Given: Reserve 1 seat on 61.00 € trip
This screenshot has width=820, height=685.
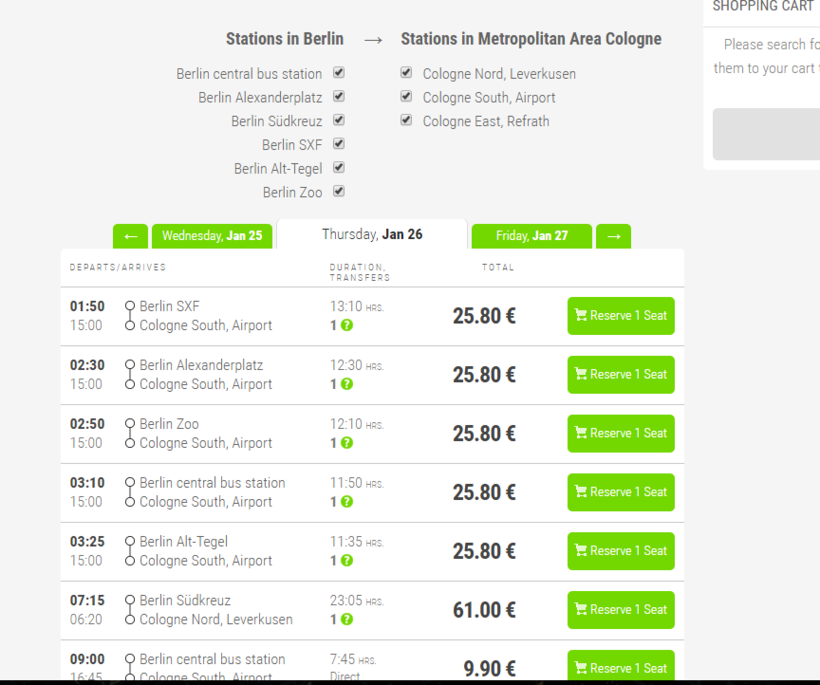Looking at the screenshot, I should point(621,610).
